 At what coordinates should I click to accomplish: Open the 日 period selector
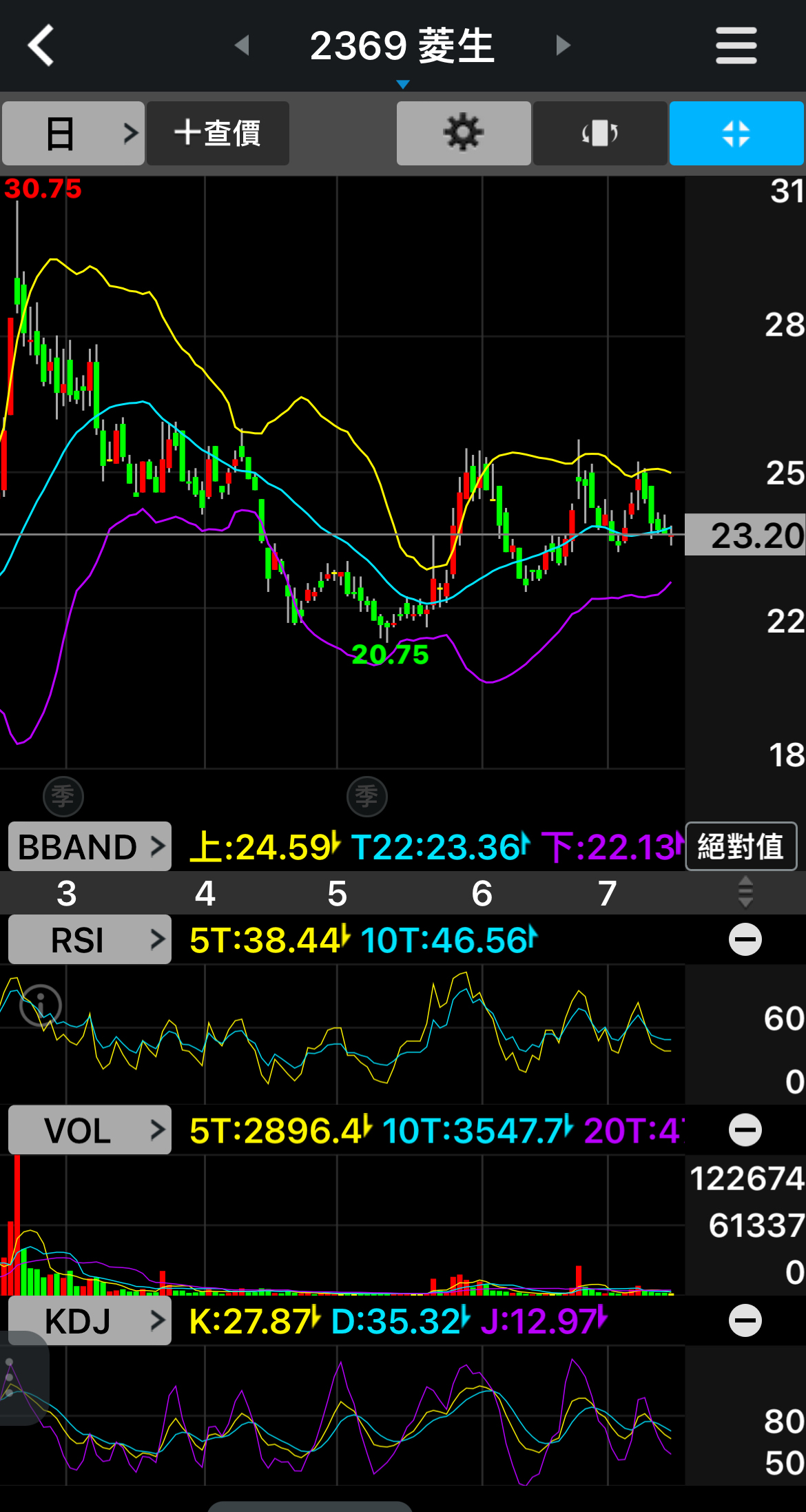coord(73,133)
